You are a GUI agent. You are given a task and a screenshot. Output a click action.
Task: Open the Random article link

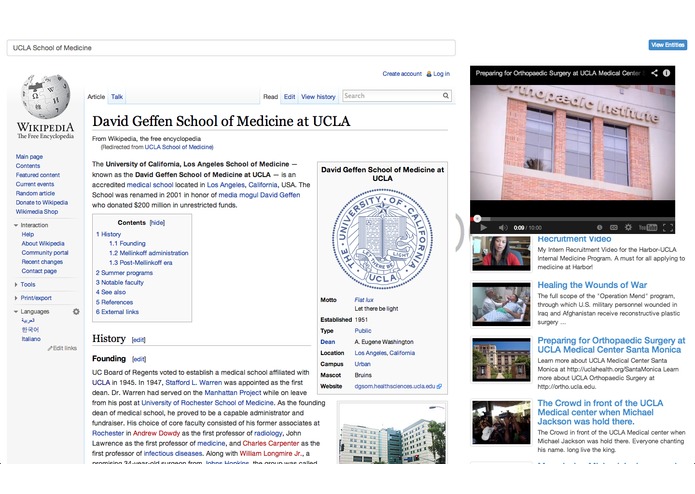point(35,193)
